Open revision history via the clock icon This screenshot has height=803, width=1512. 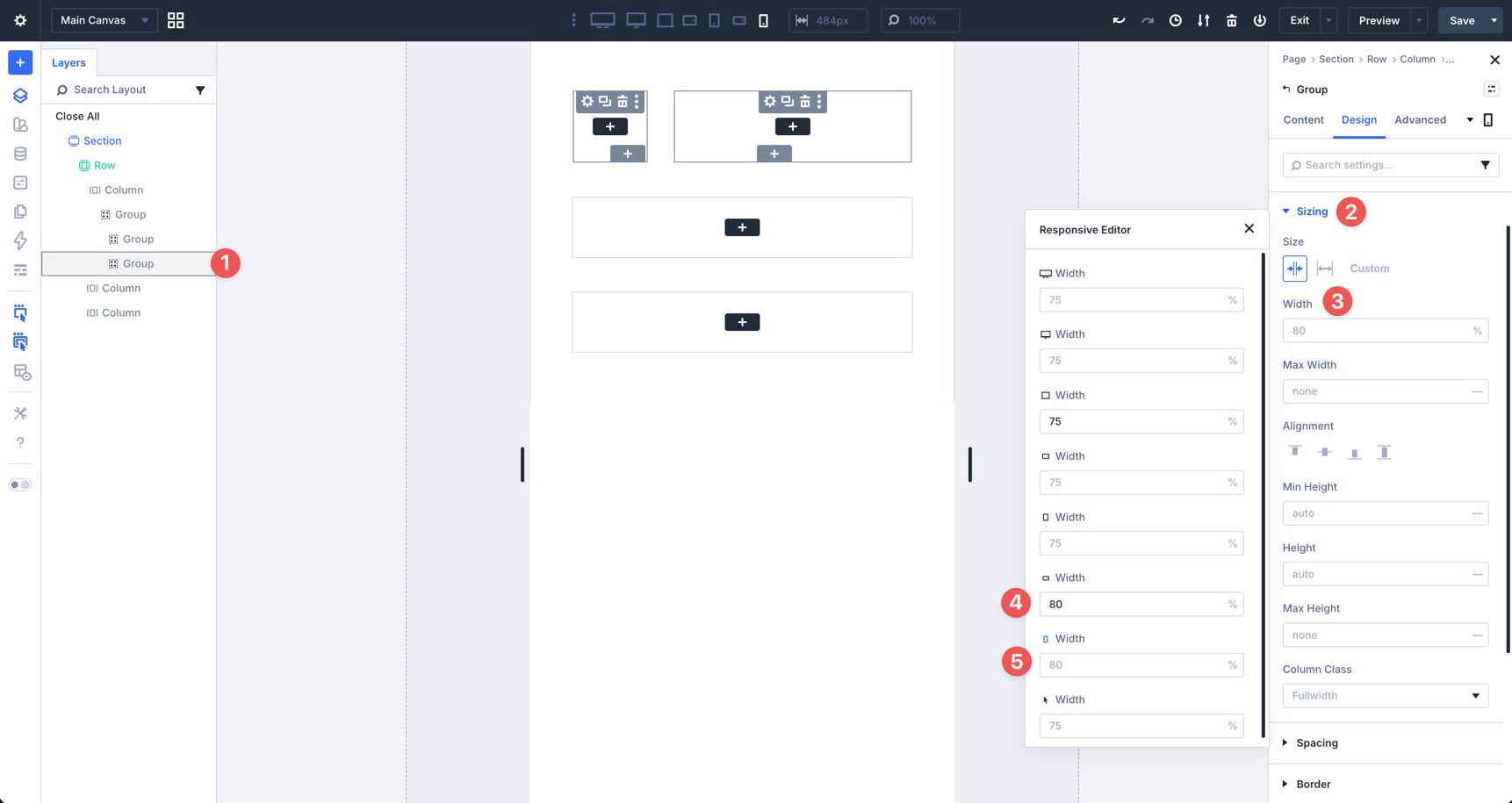[x=1176, y=19]
